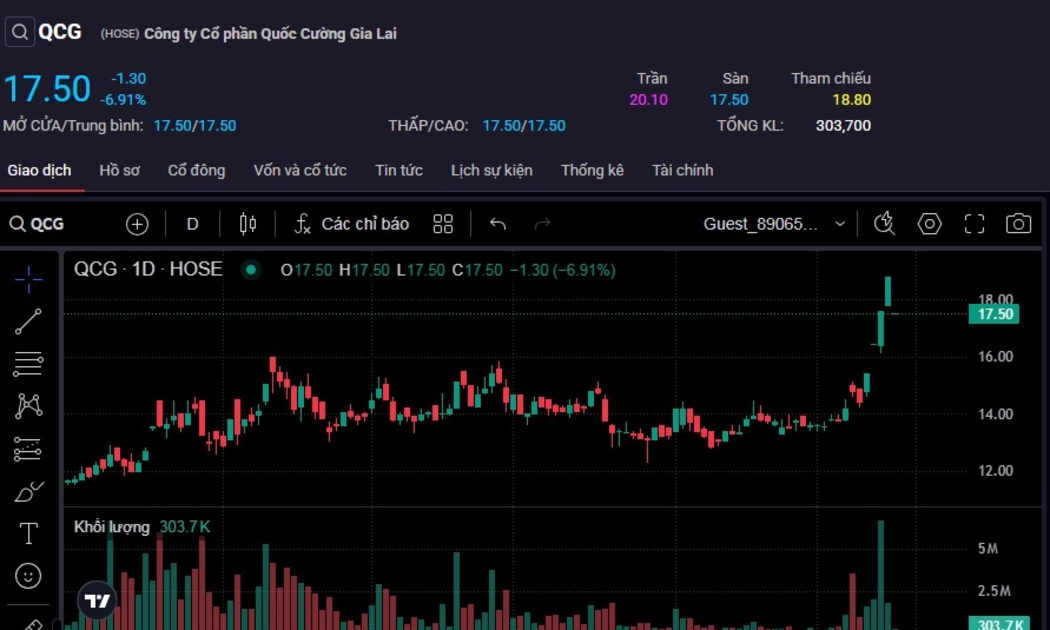Switch to the Hồ sơ tab
Screen dimensions: 1050x630
[x=119, y=170]
